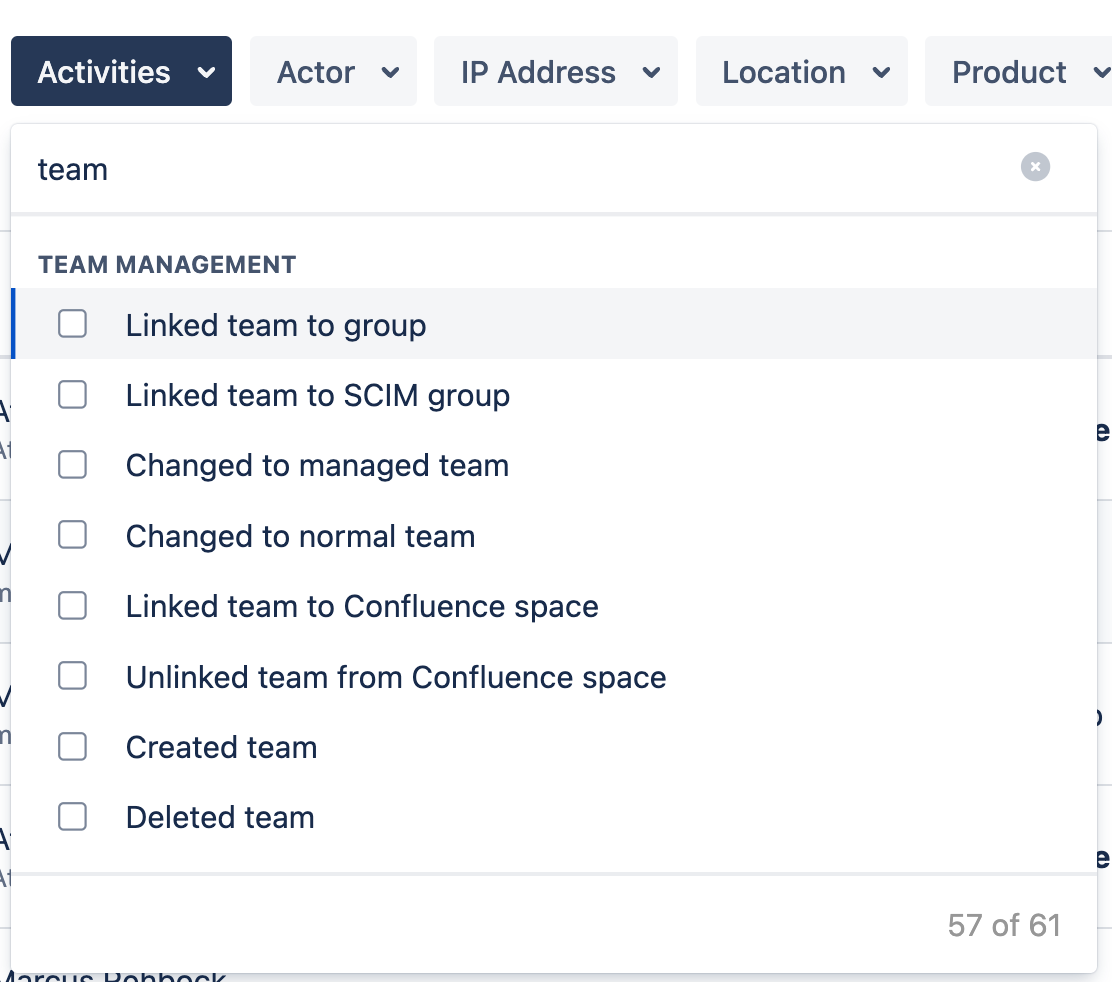Screen dimensions: 1112x982
Task: Check the Linked team to SCIM group option
Action: point(72,394)
